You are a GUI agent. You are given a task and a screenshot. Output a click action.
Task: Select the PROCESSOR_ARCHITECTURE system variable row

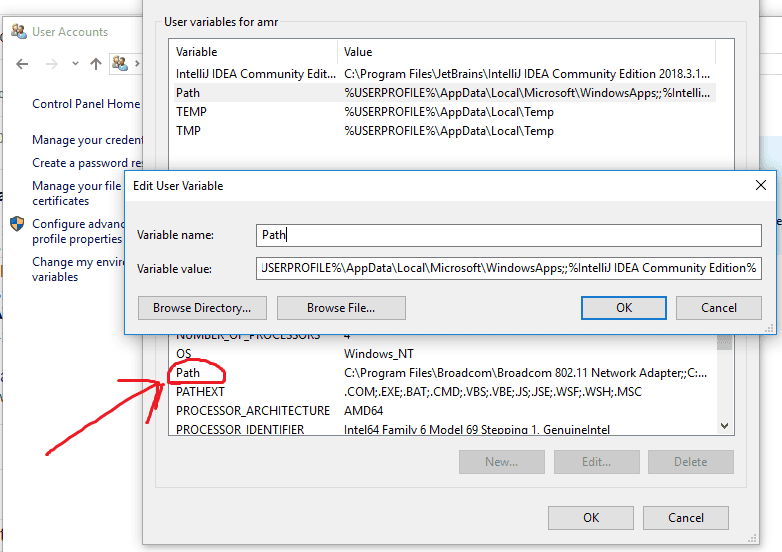click(445, 411)
